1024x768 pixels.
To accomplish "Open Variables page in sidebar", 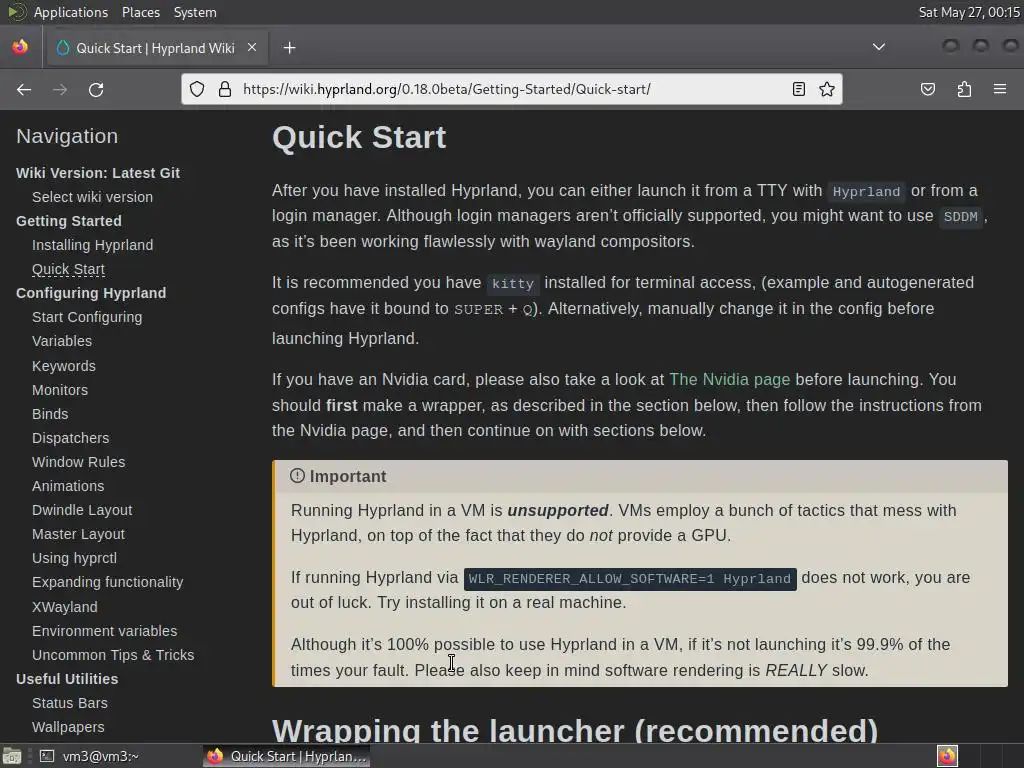I will click(x=62, y=341).
